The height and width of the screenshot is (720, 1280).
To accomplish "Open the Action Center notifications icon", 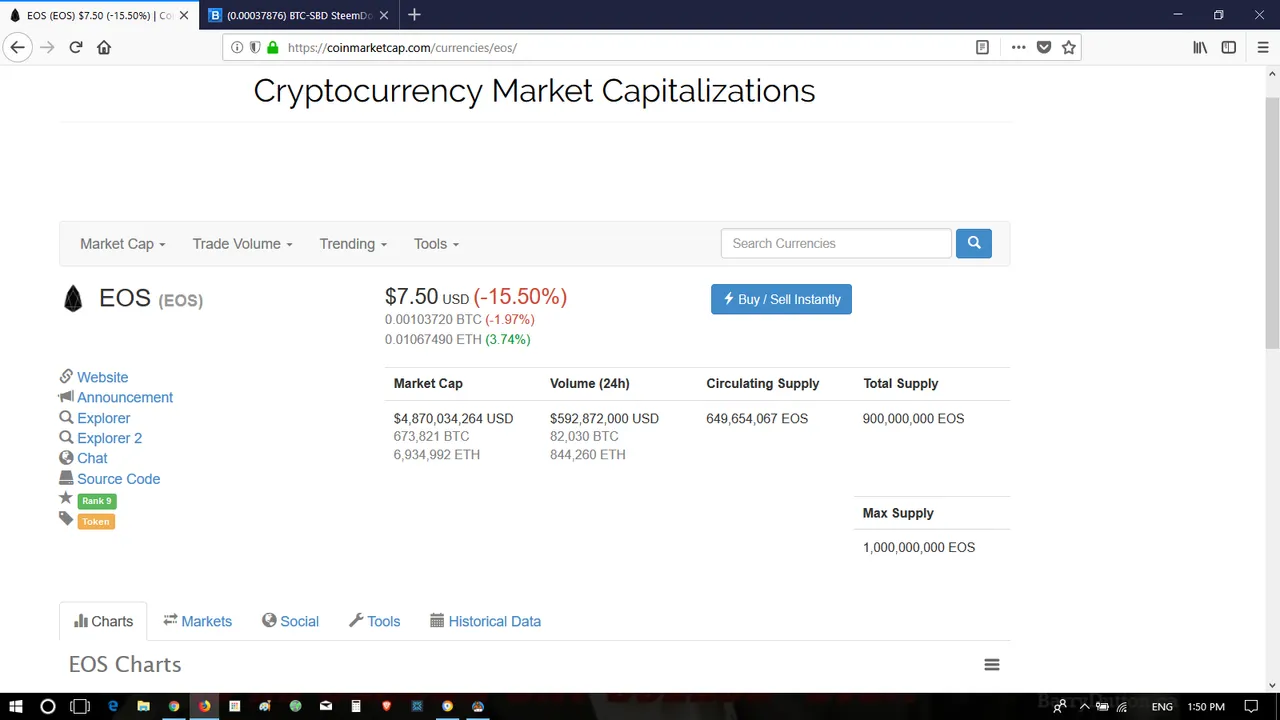I will [1251, 706].
